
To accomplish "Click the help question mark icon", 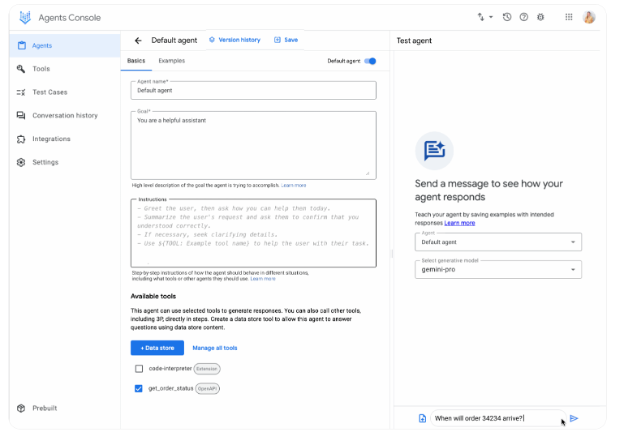I will 524,17.
